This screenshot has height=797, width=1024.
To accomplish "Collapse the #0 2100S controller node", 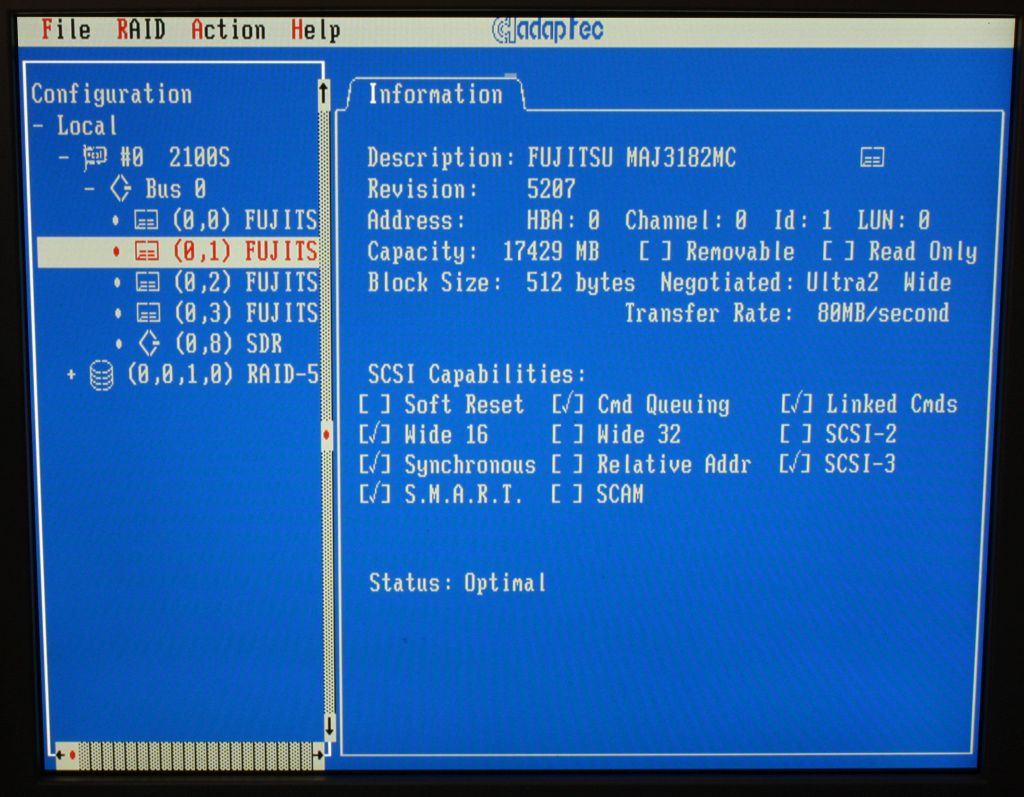I will (64, 157).
